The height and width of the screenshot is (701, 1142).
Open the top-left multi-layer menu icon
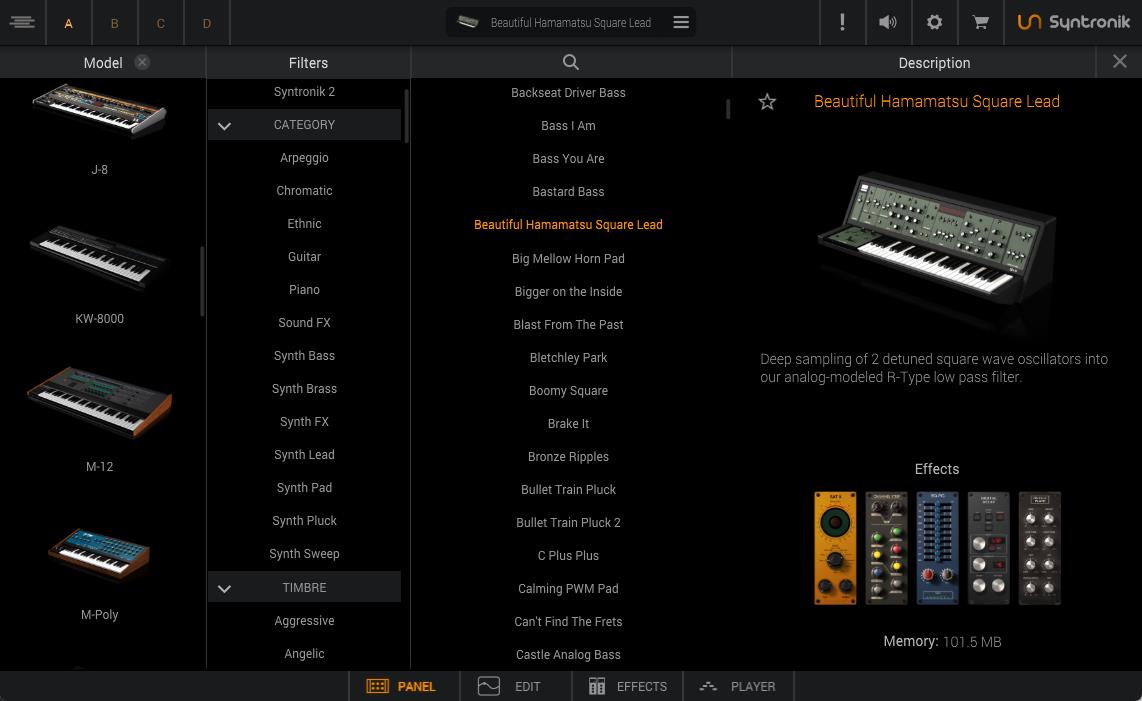tap(22, 22)
